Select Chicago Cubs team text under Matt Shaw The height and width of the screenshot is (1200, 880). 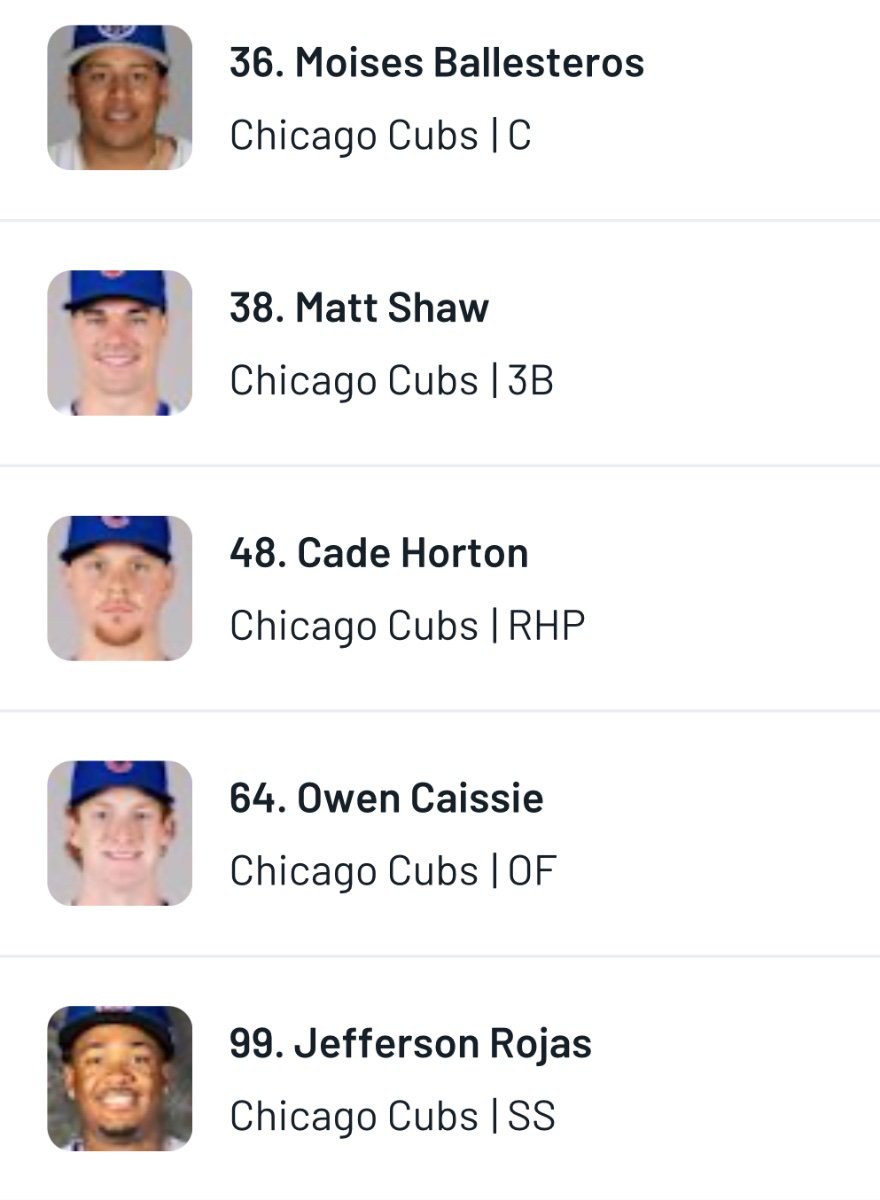click(x=354, y=380)
